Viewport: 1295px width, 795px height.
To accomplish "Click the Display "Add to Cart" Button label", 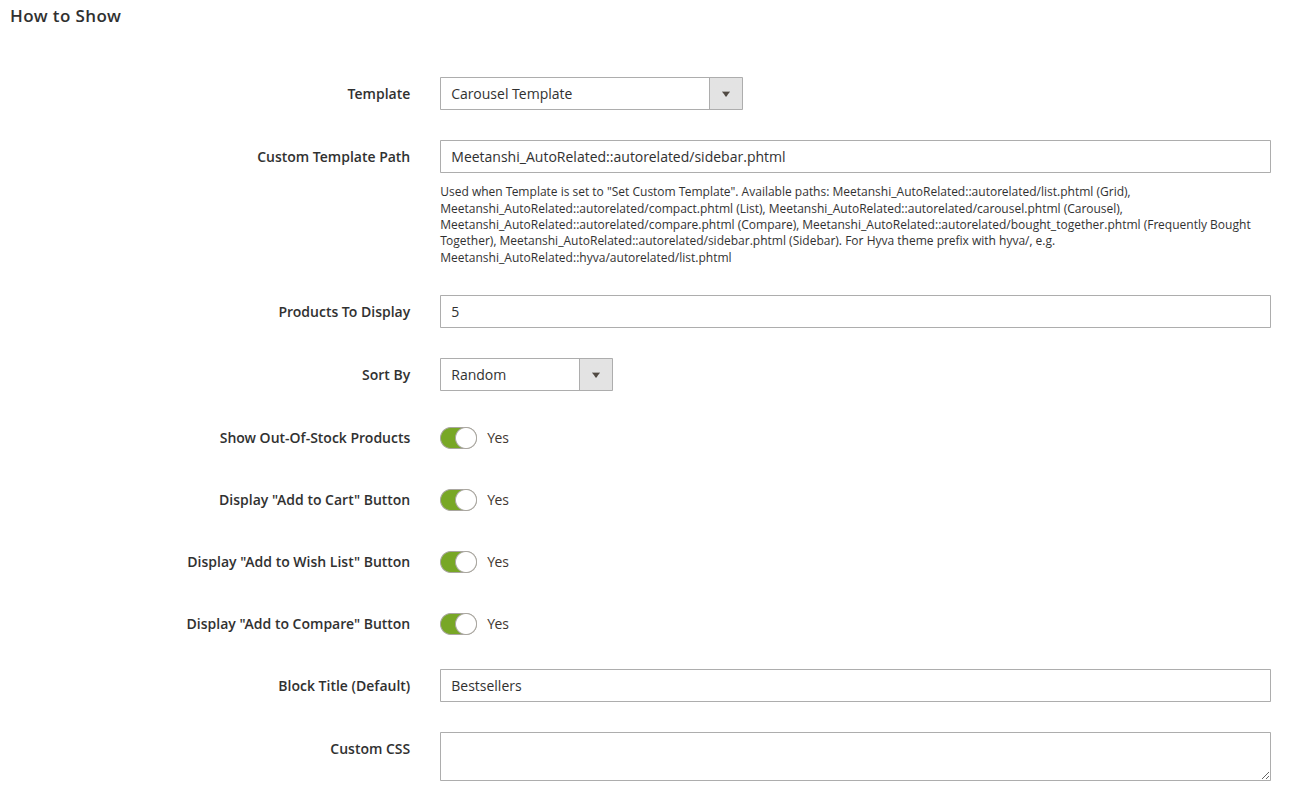I will click(315, 500).
